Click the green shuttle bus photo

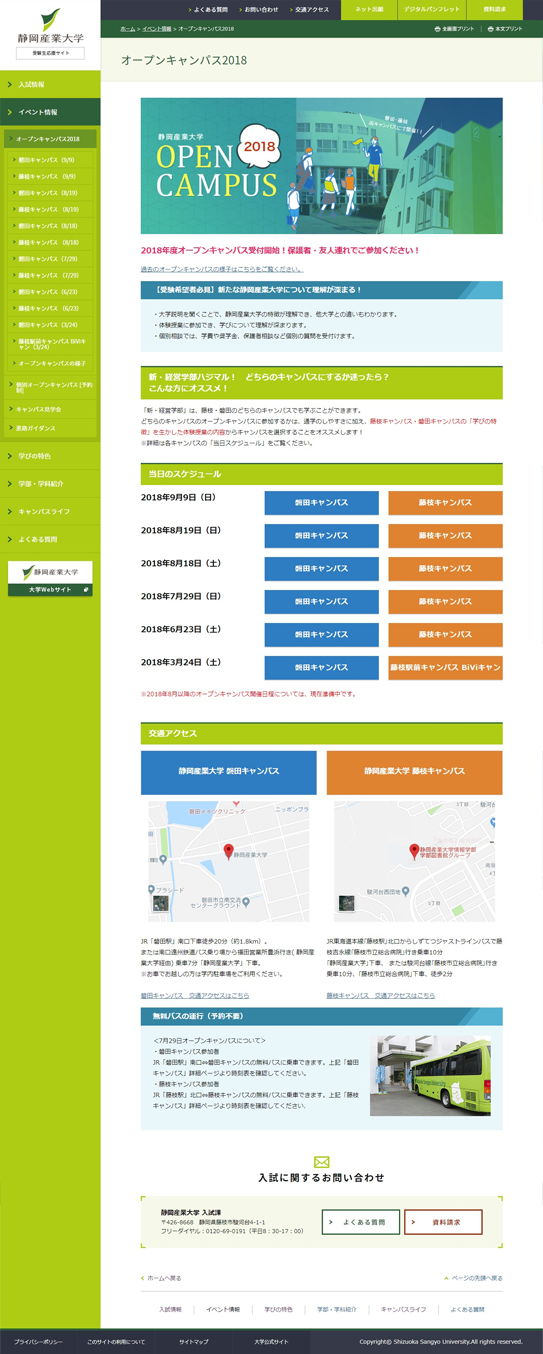[x=430, y=1075]
